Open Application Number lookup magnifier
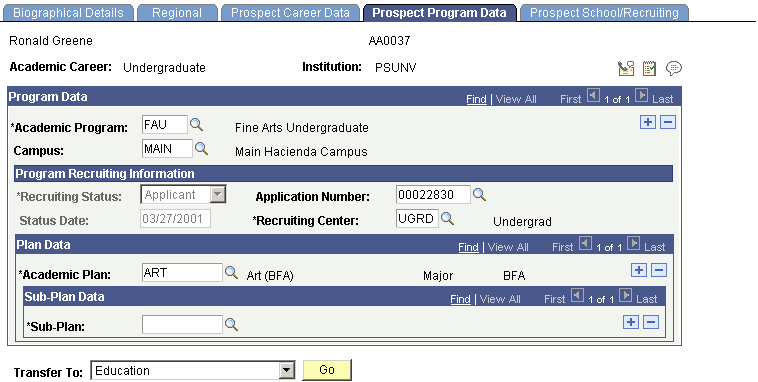758x382 pixels. click(x=479, y=194)
